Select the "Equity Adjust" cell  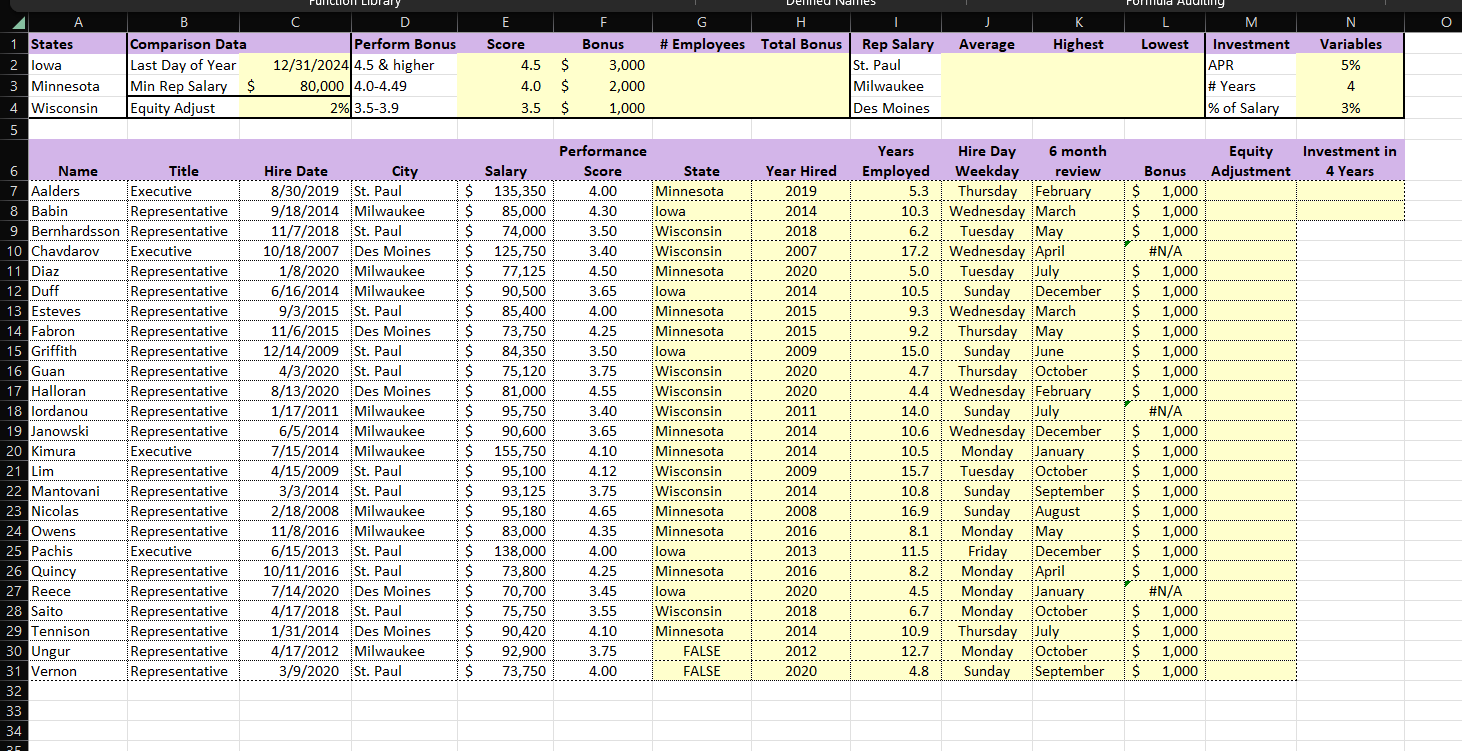(184, 108)
